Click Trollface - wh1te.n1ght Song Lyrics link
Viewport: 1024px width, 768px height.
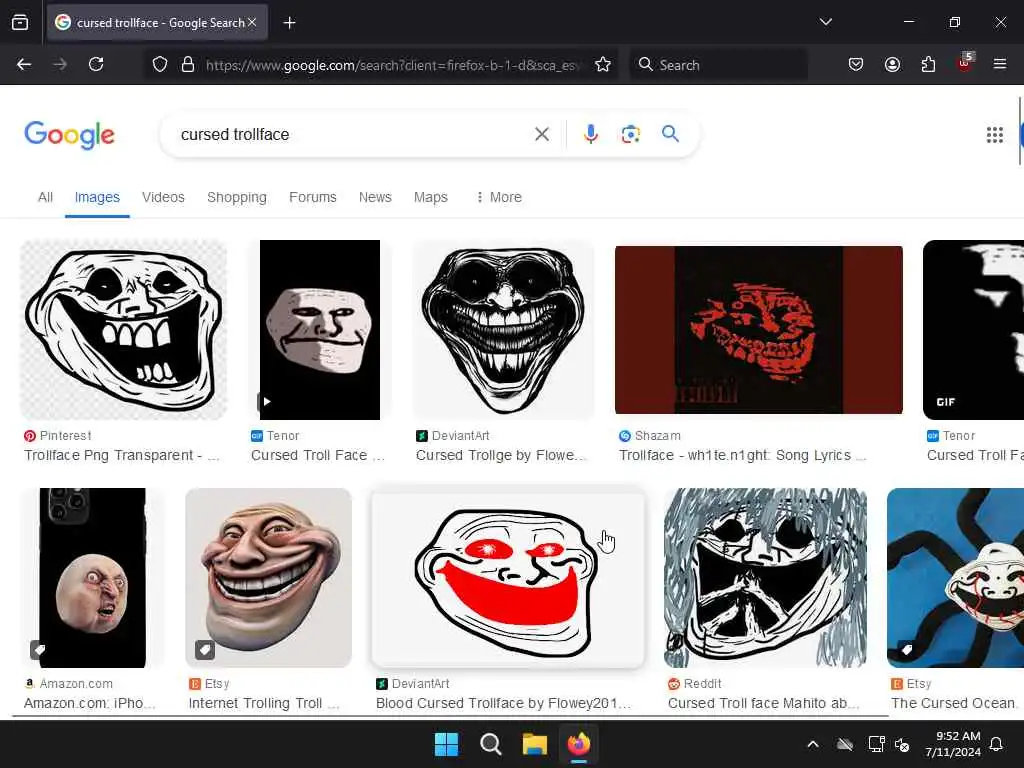[x=743, y=455]
